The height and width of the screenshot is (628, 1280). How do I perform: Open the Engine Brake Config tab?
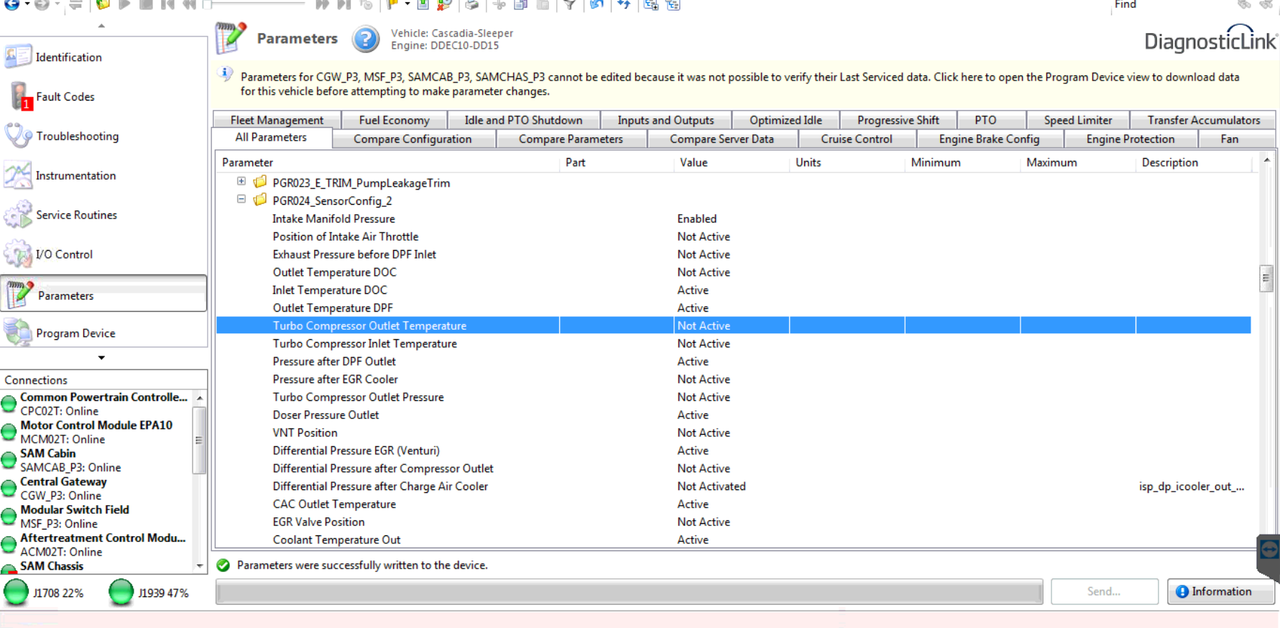click(989, 139)
